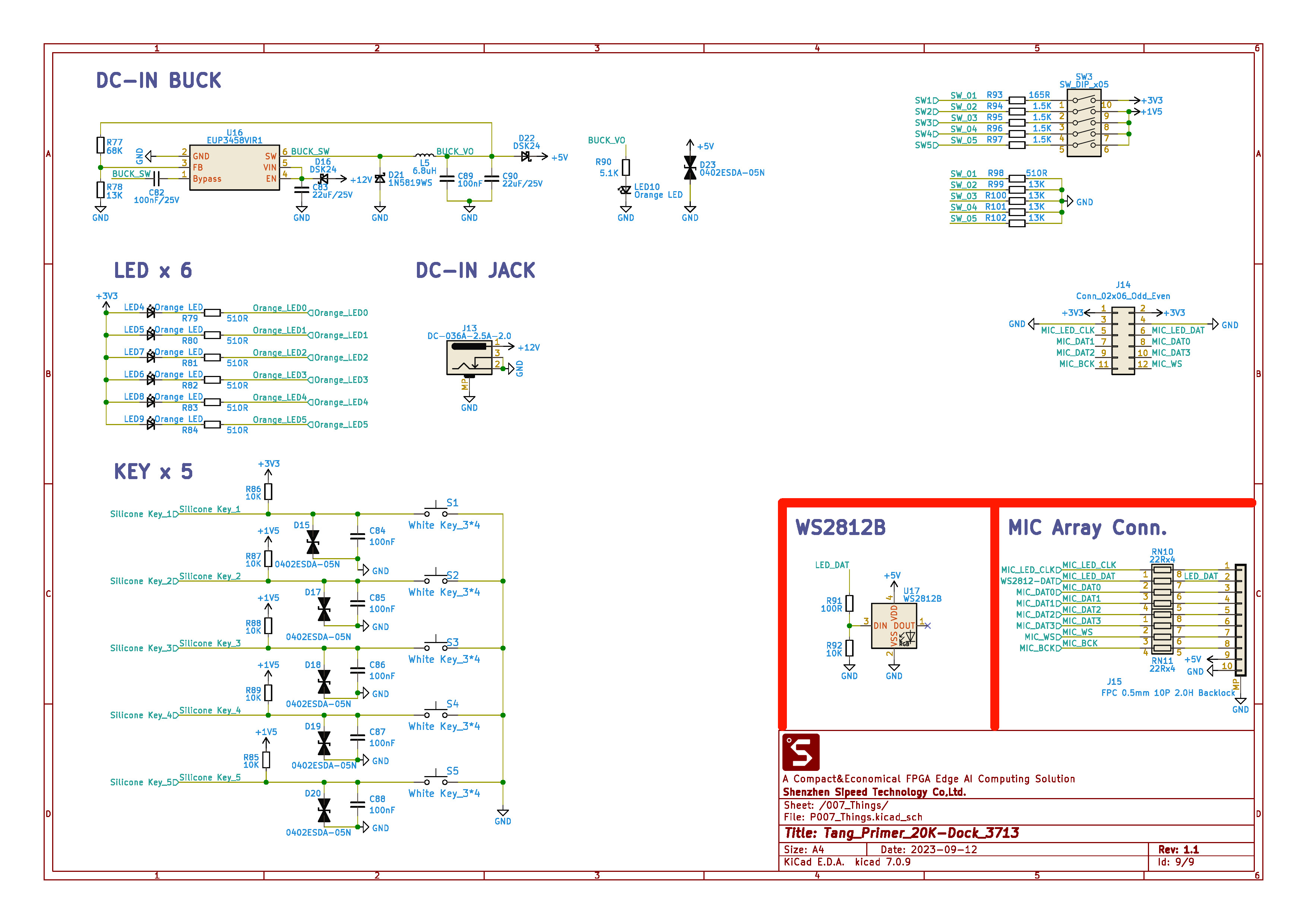Click the "KEY x 5" section title
The width and height of the screenshot is (1307, 924).
click(153, 472)
